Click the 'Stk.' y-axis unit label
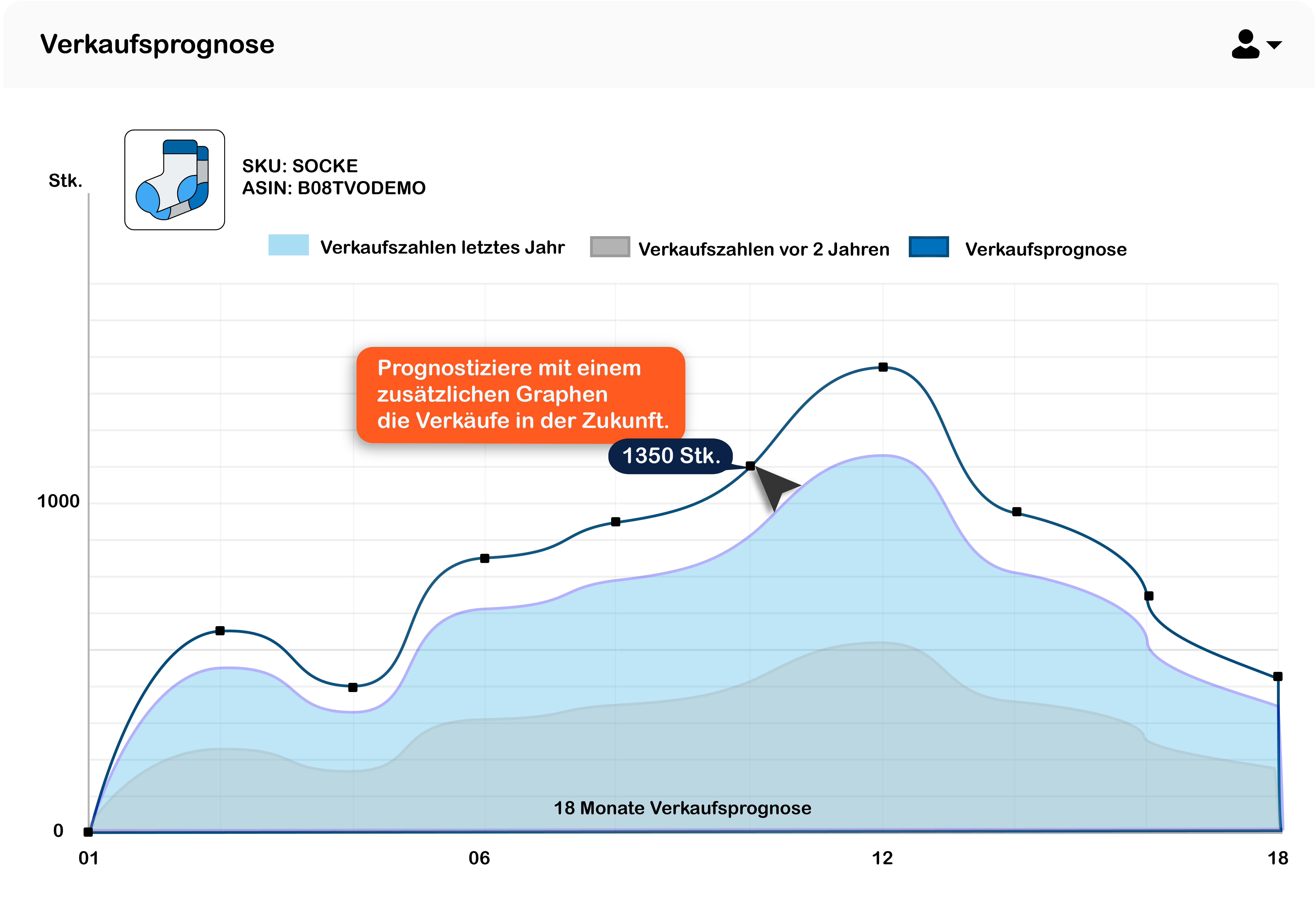 66,181
